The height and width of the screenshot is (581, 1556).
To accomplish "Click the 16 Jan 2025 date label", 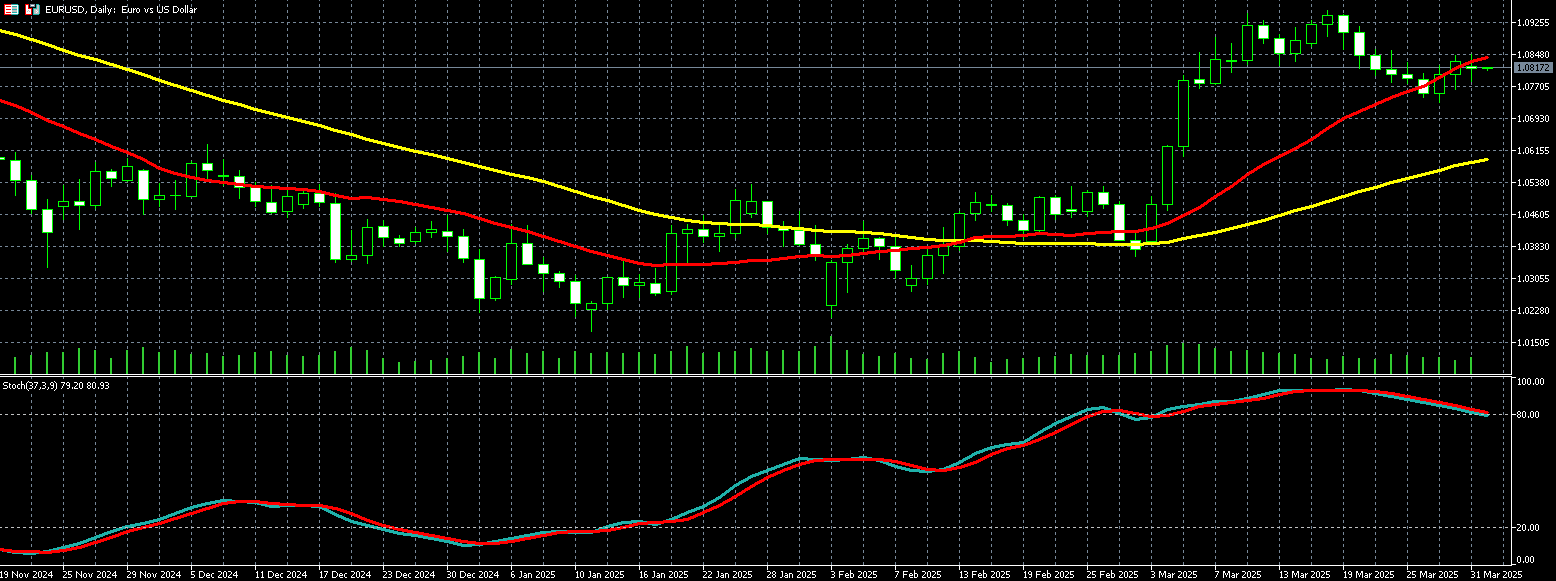I will click(664, 575).
